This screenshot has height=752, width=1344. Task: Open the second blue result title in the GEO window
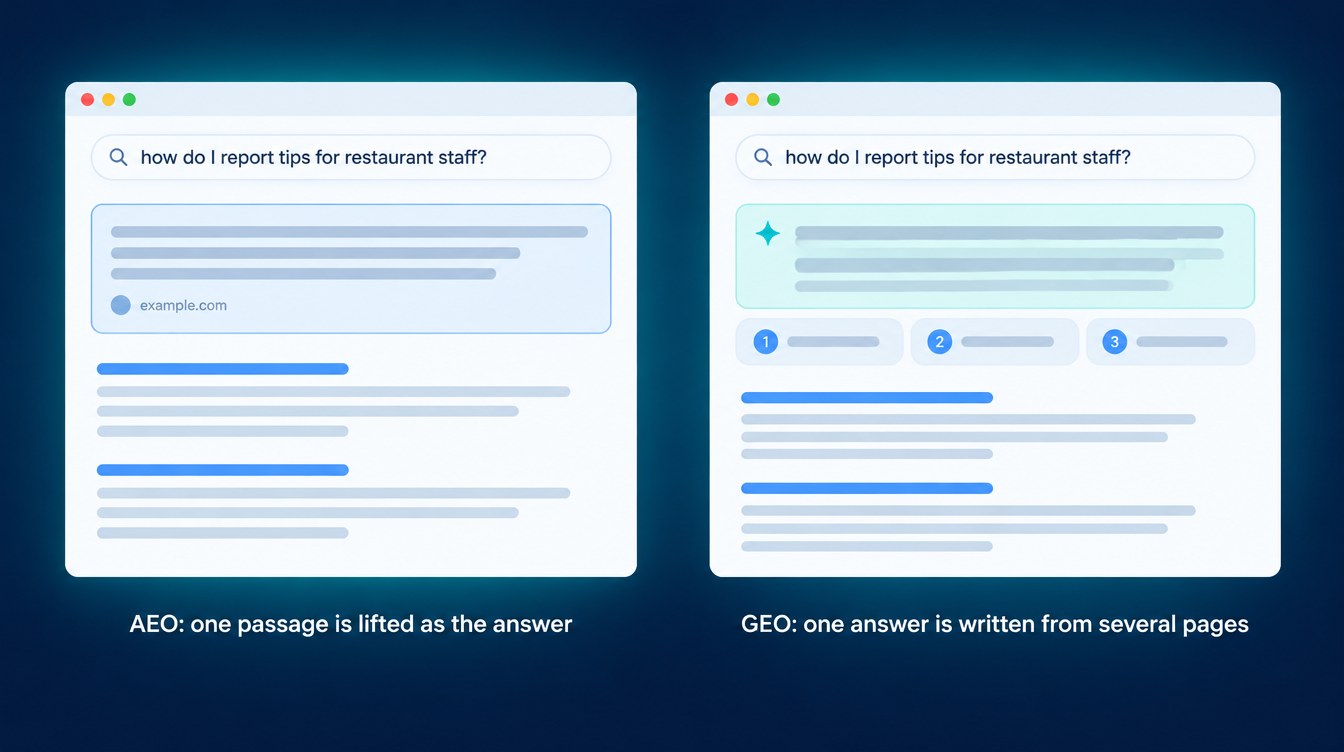[x=867, y=488]
